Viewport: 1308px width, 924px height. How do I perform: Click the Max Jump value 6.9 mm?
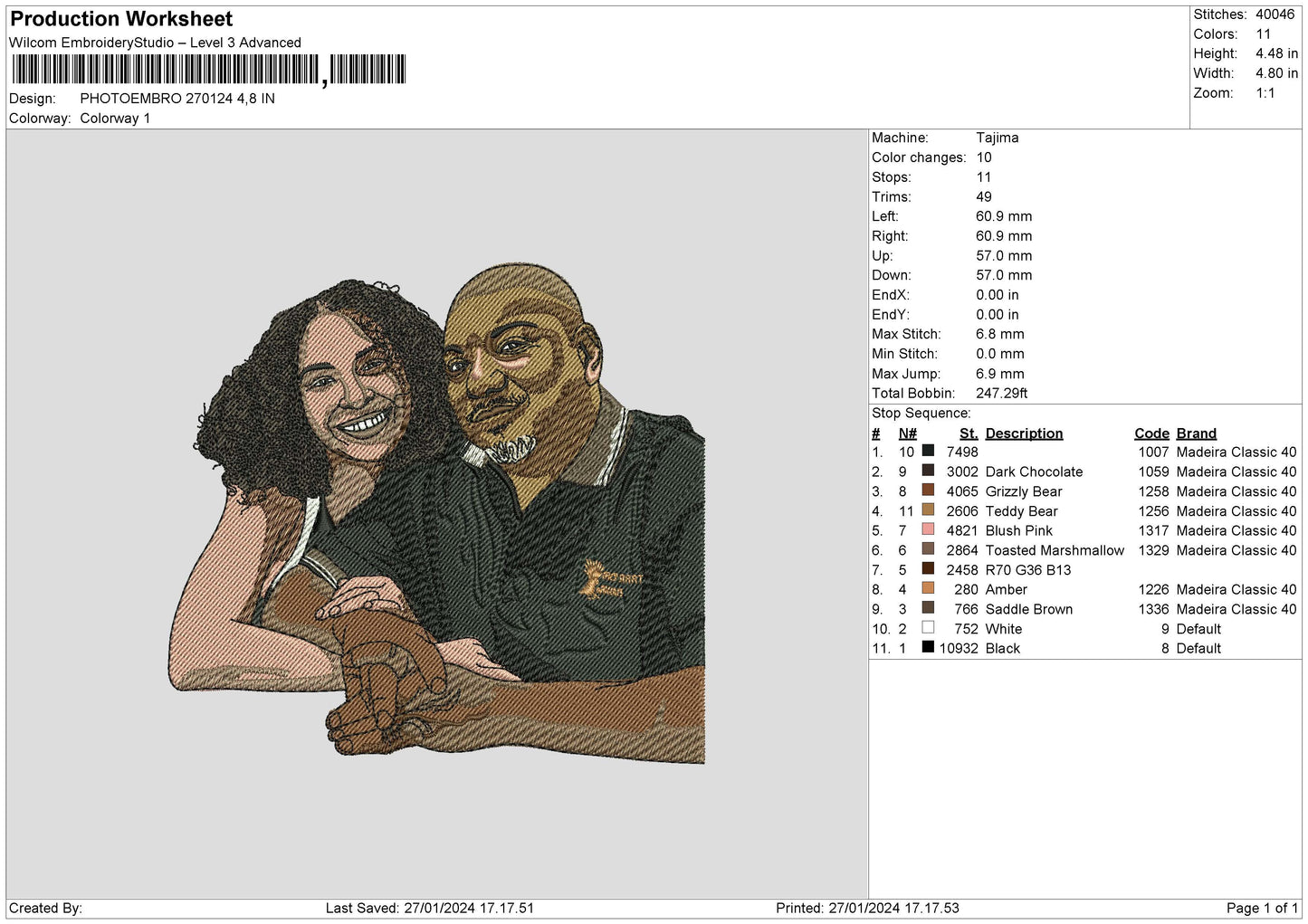1000,374
